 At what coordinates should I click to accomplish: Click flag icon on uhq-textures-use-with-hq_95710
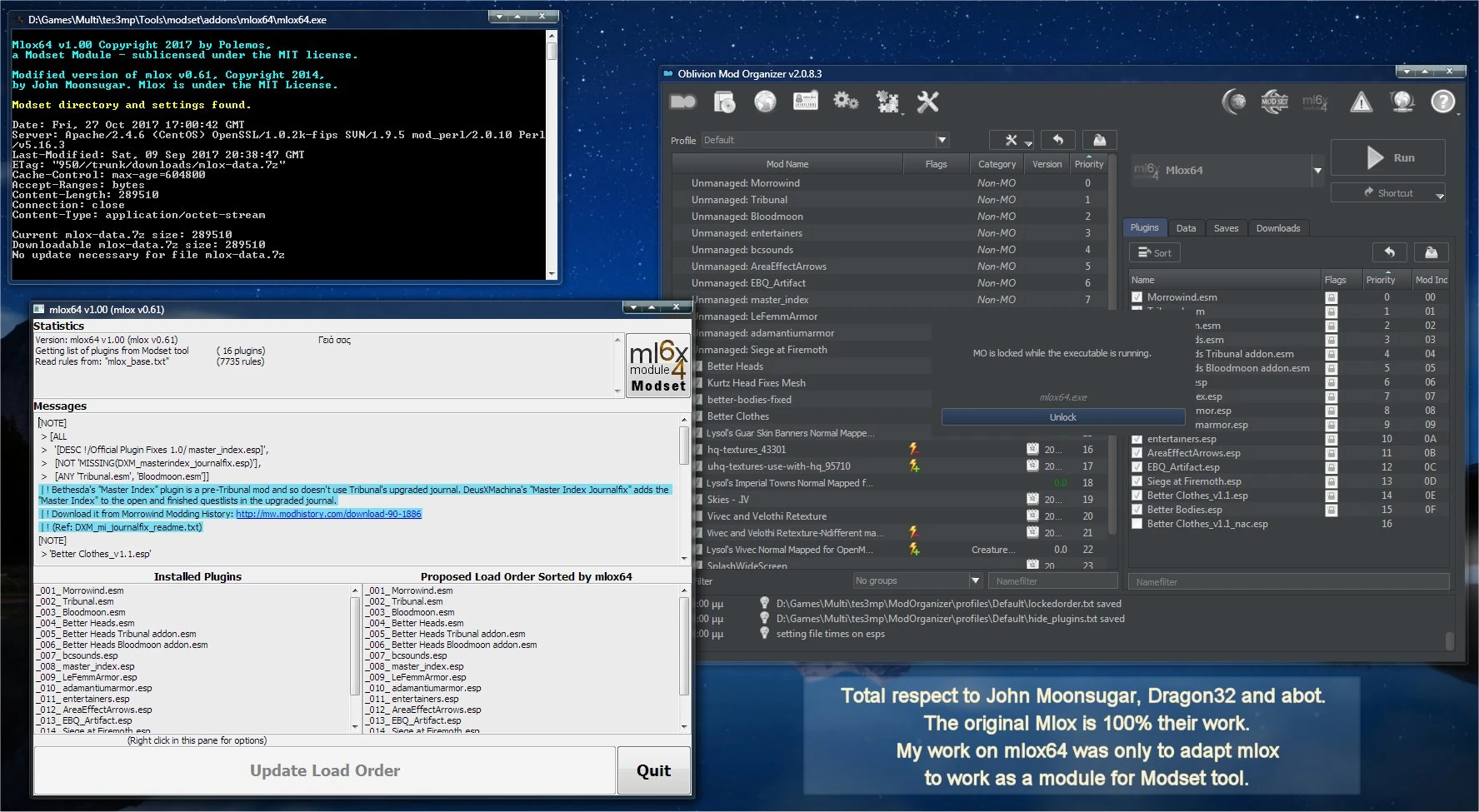914,466
